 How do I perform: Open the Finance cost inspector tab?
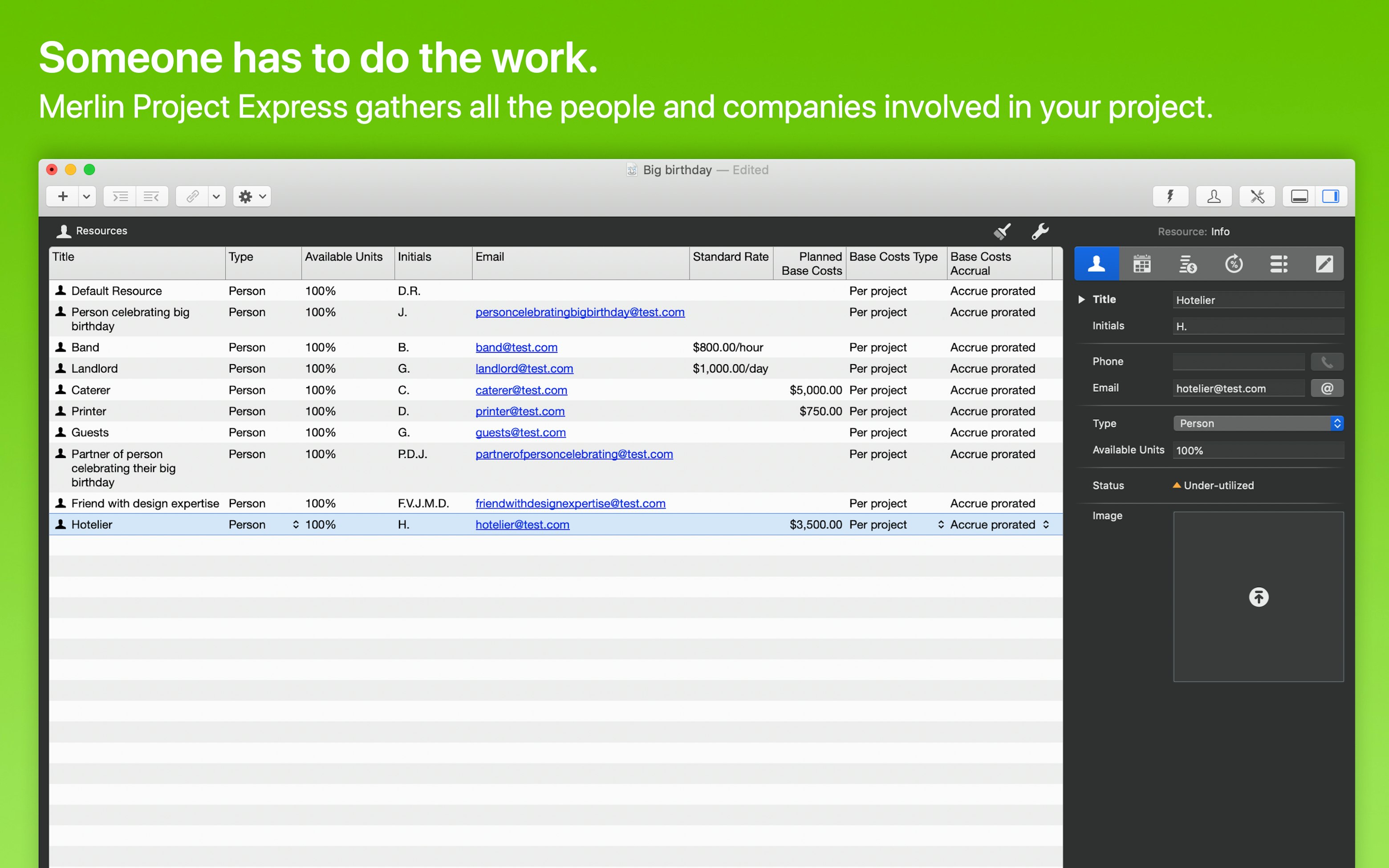(1188, 264)
